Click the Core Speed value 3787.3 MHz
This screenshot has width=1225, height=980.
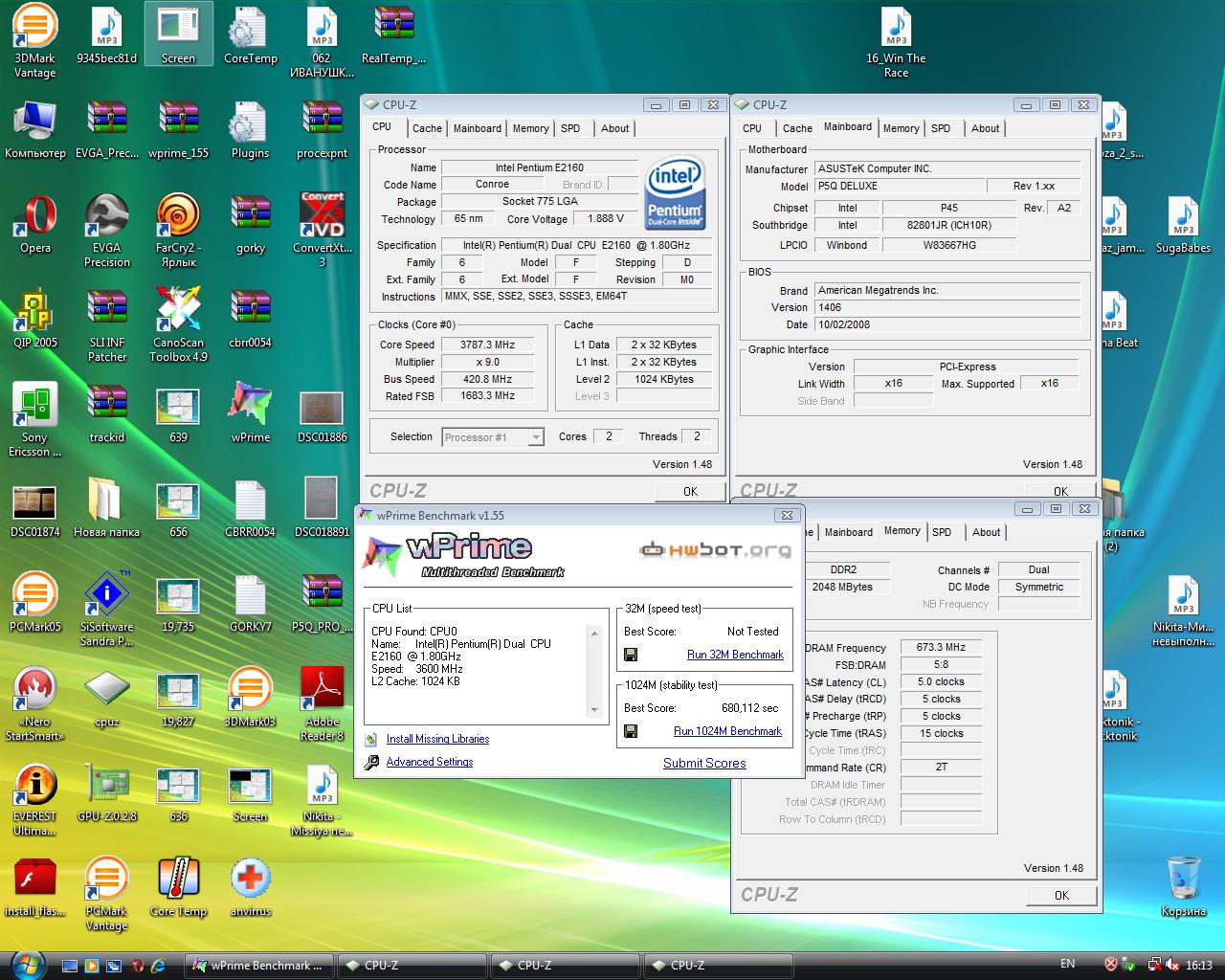488,345
